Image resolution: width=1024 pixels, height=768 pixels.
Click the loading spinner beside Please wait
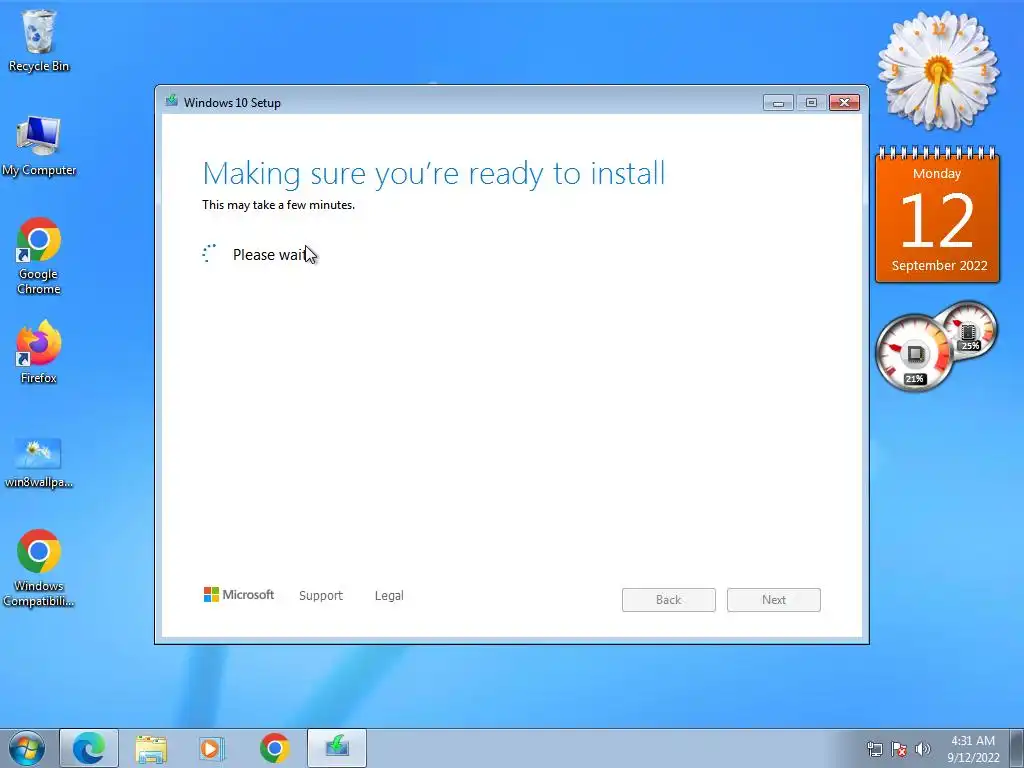pyautogui.click(x=210, y=253)
